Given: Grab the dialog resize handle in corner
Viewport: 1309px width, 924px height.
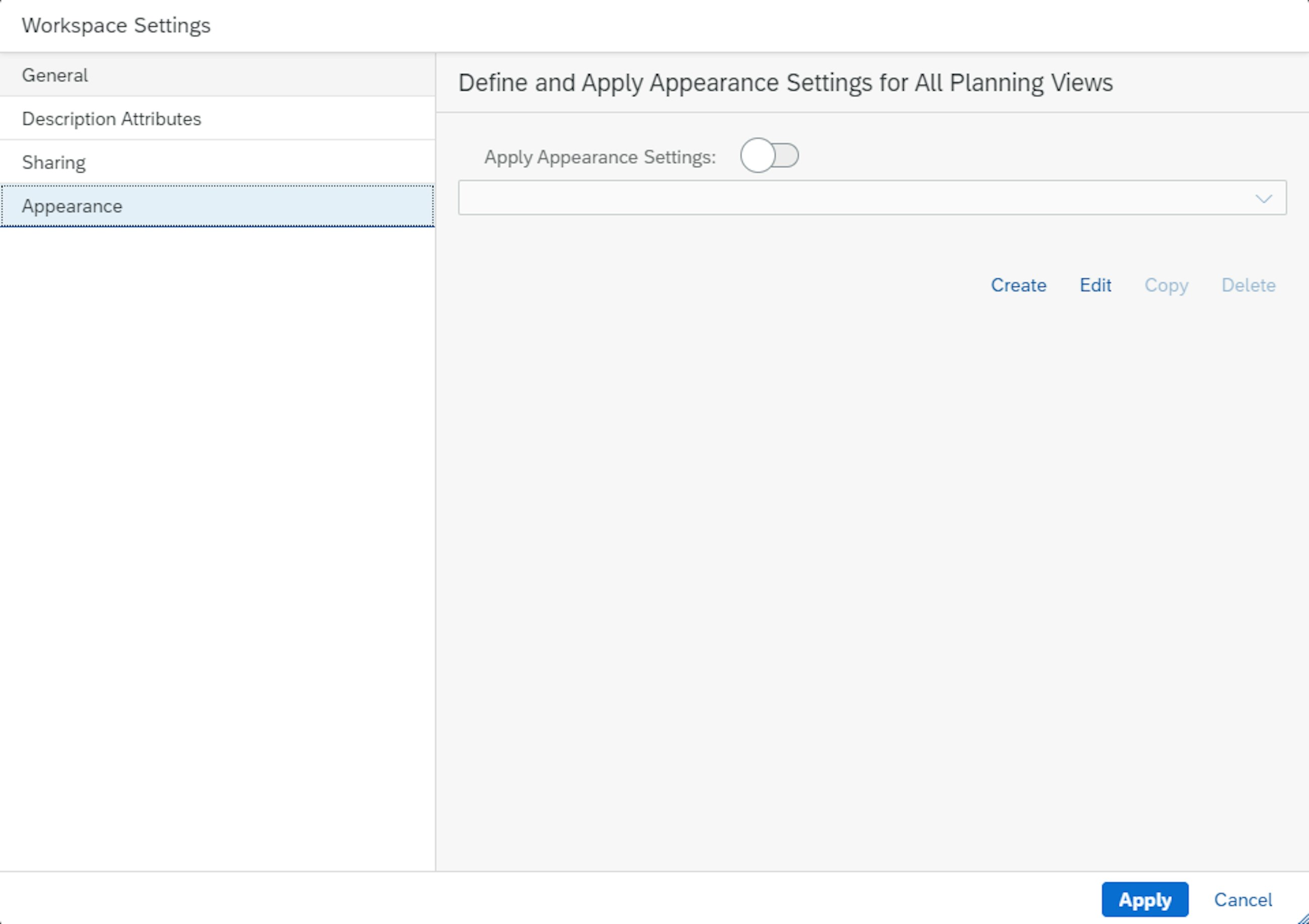Looking at the screenshot, I should tap(1303, 919).
